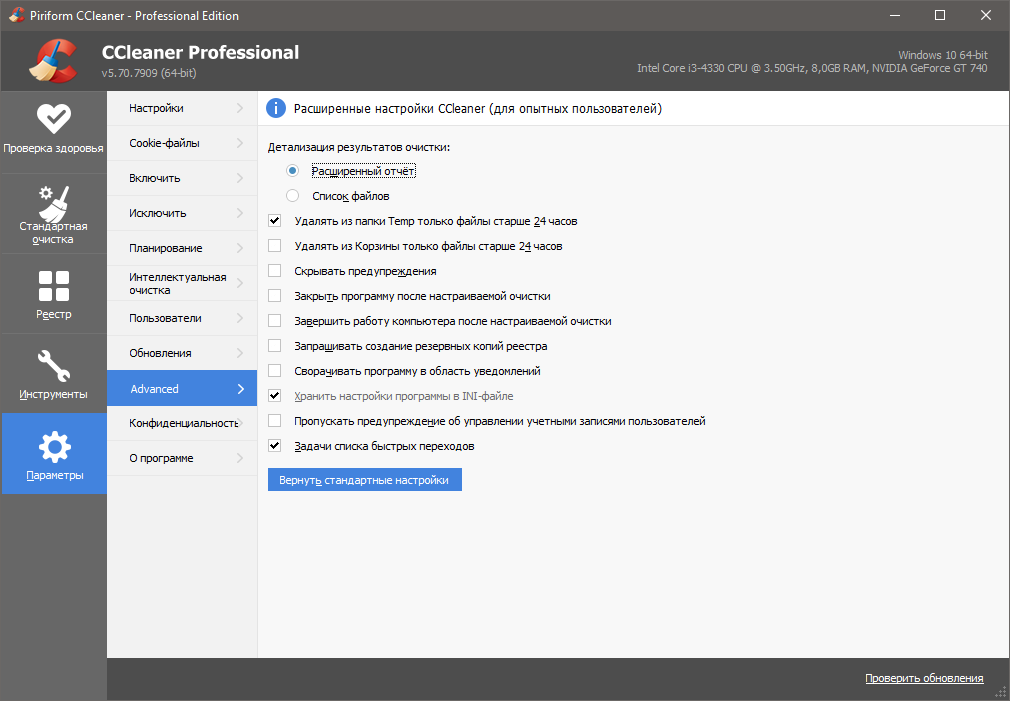Expand the Обновления chevron arrow
Viewport: 1010px width, 701px height.
[x=240, y=353]
